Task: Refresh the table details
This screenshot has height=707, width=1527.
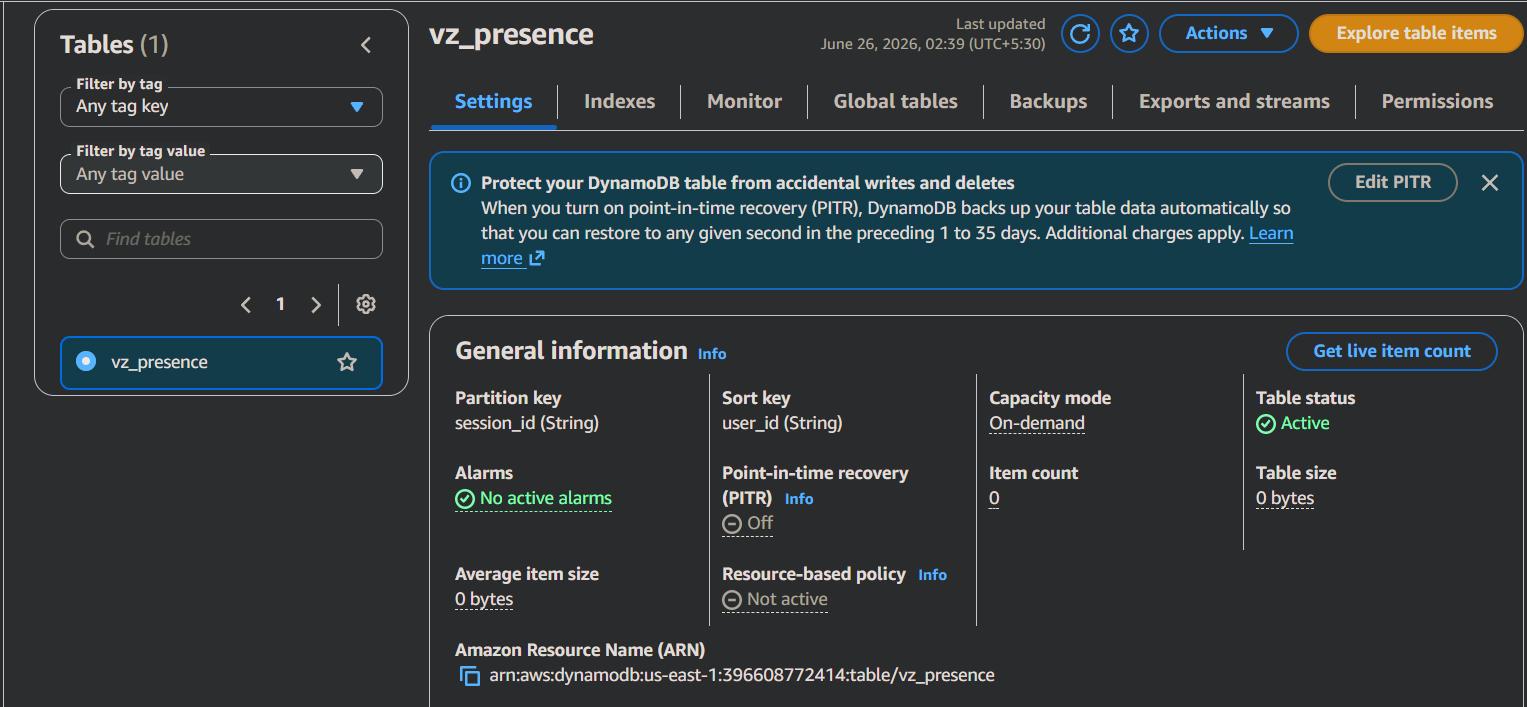Action: (1080, 34)
